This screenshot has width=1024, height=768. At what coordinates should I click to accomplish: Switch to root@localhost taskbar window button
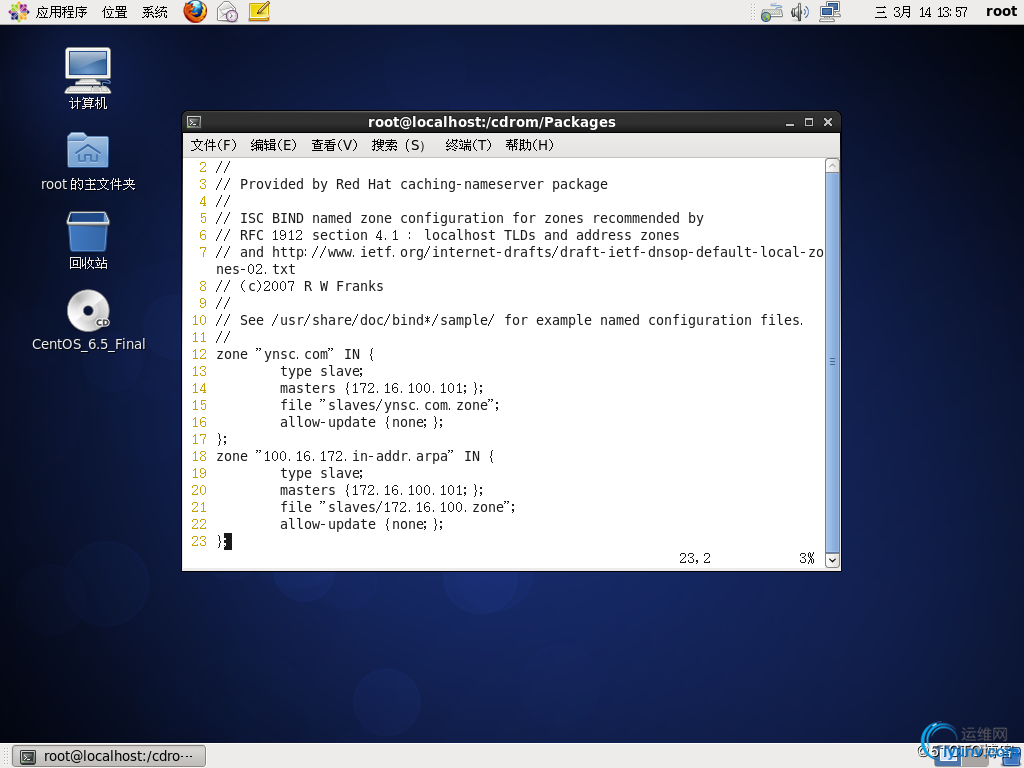110,756
